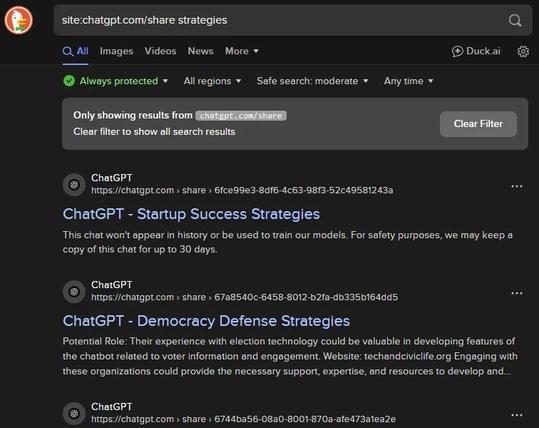Screen dimensions: 539x428
Task: Focus the search query input field
Action: [x=282, y=20]
